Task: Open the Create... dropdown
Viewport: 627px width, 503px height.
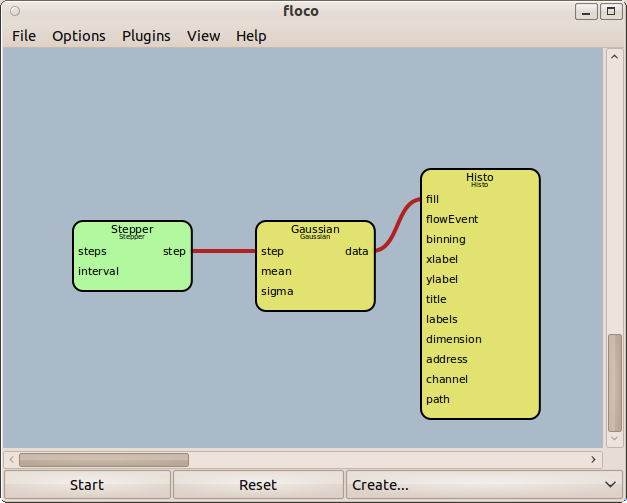Action: [x=484, y=485]
